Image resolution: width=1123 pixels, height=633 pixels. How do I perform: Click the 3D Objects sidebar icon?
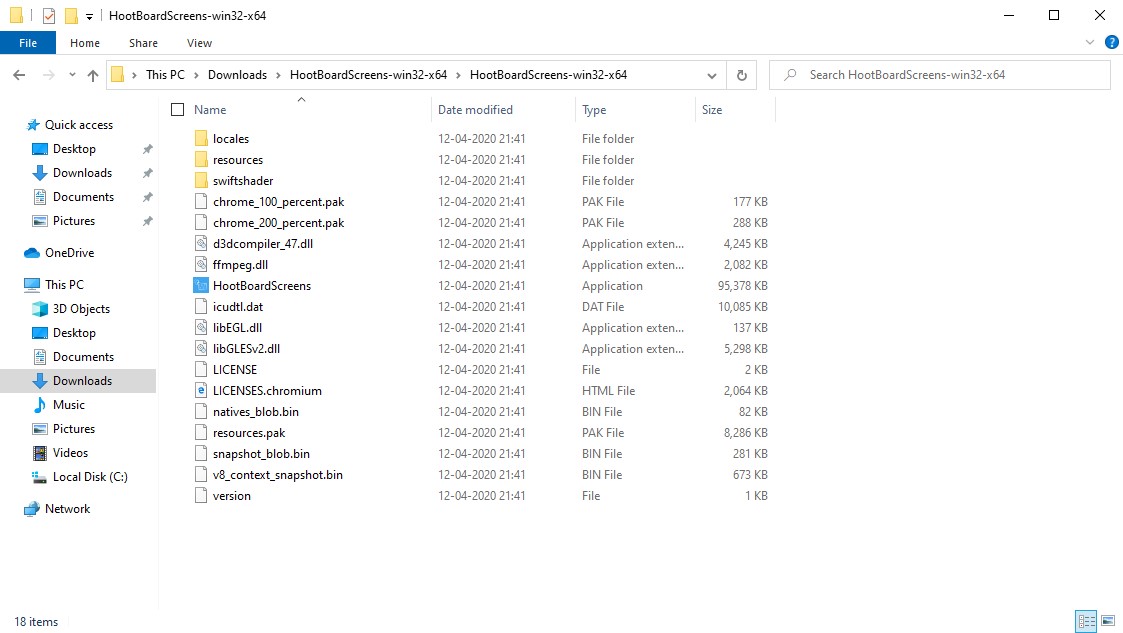(x=40, y=309)
